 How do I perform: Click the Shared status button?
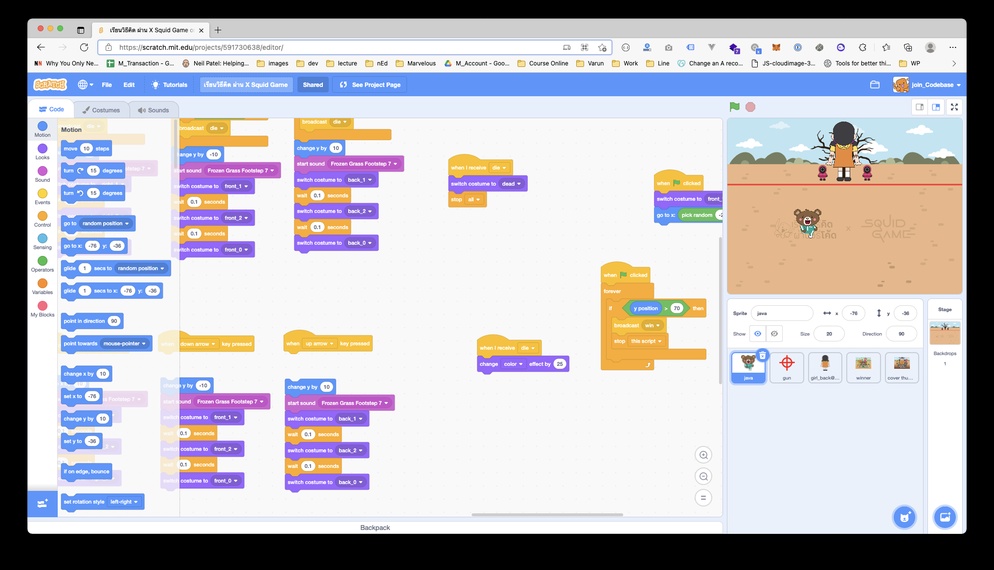[313, 84]
